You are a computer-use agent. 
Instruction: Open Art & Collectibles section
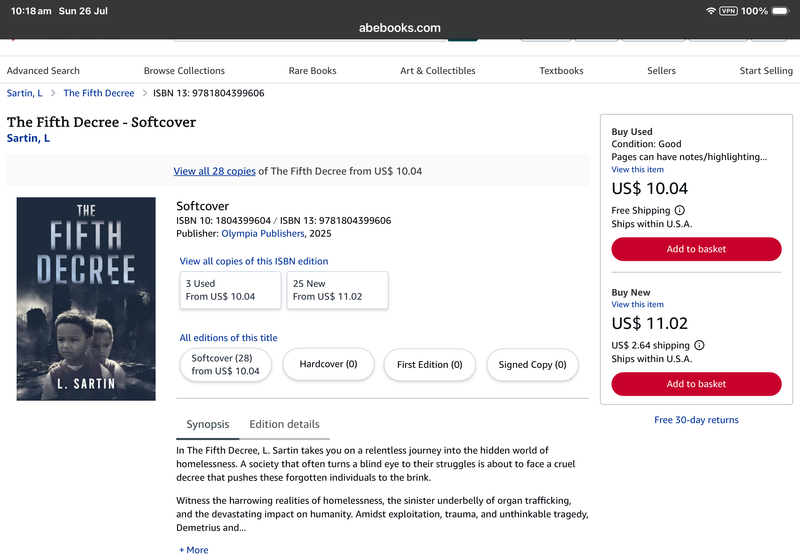click(x=438, y=70)
